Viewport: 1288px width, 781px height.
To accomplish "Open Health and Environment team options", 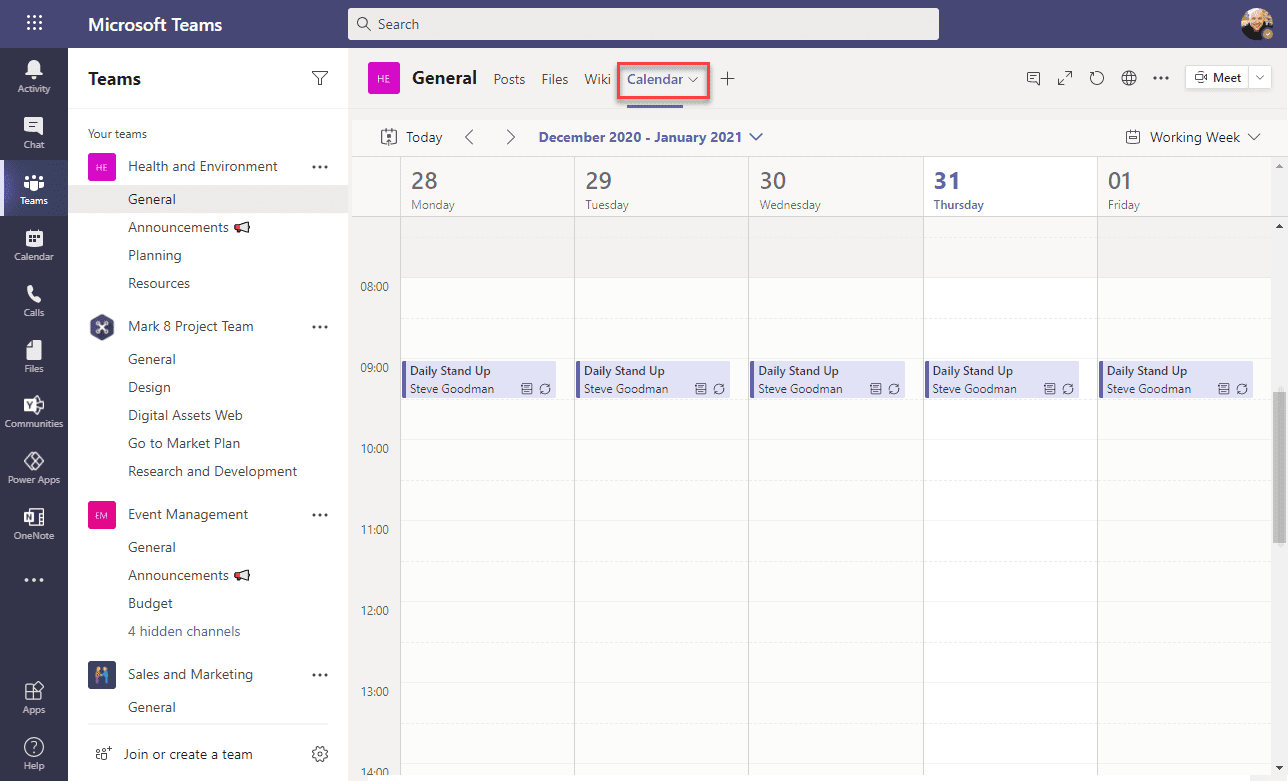I will click(320, 167).
